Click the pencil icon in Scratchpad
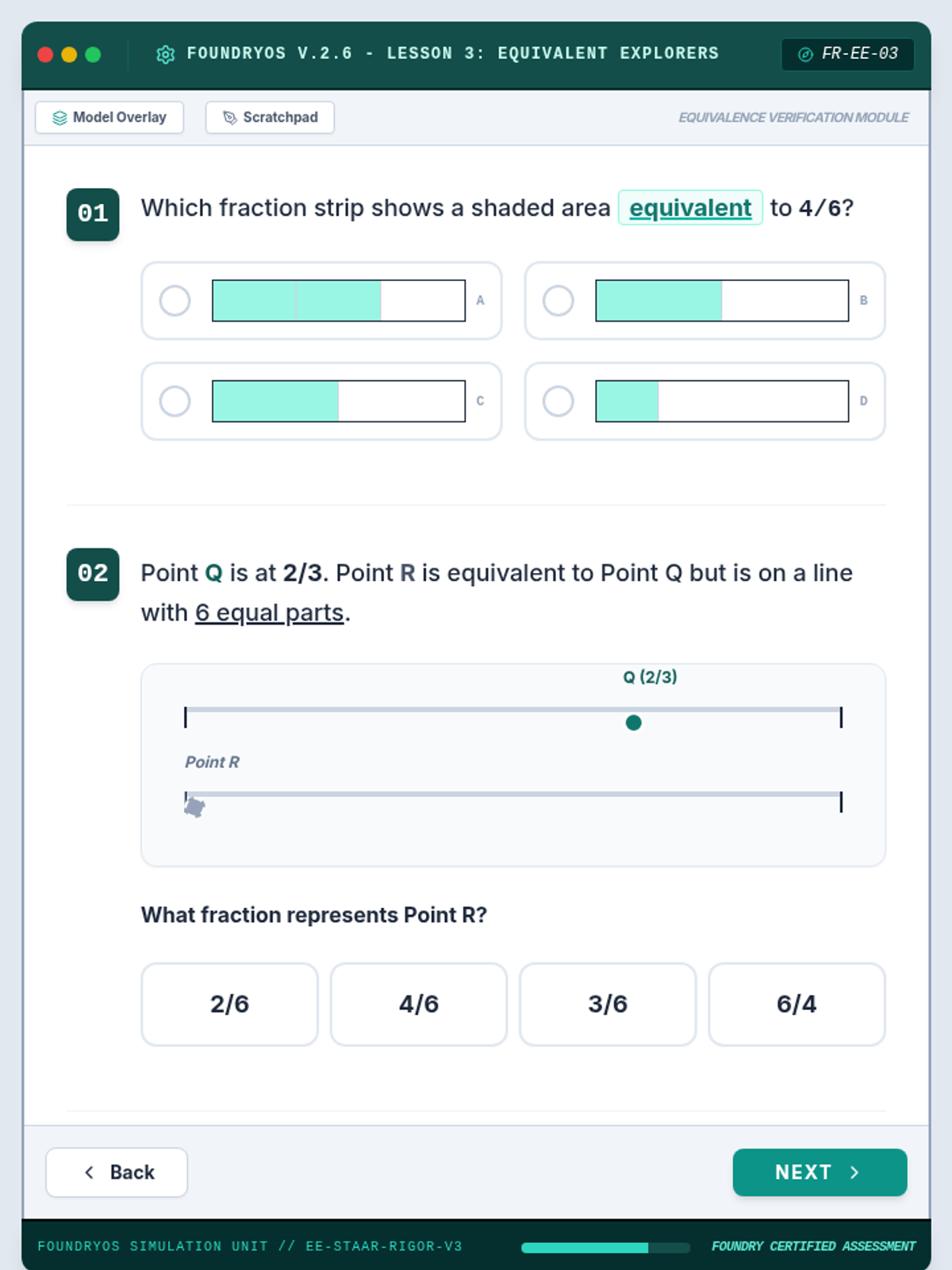Image resolution: width=952 pixels, height=1270 pixels. 230,117
